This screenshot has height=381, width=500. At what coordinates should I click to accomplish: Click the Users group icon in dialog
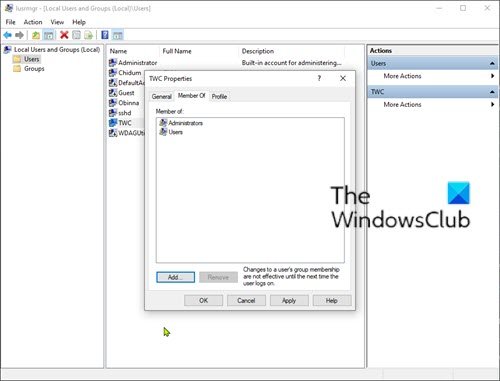(x=163, y=132)
